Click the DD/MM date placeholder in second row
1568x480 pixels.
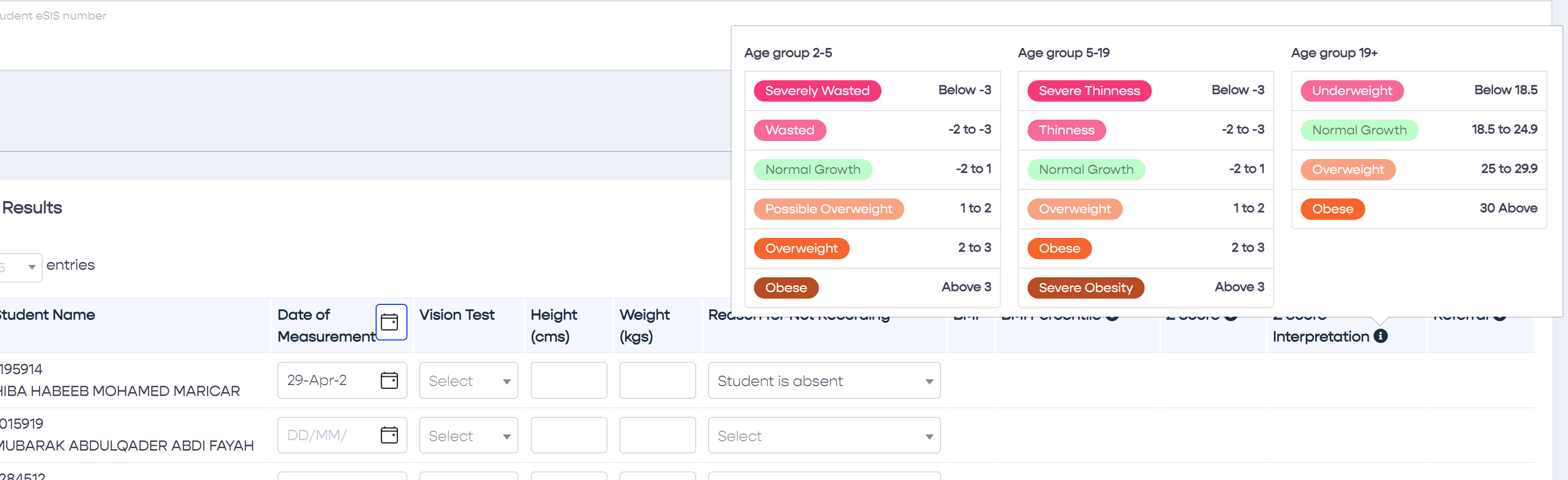(317, 435)
